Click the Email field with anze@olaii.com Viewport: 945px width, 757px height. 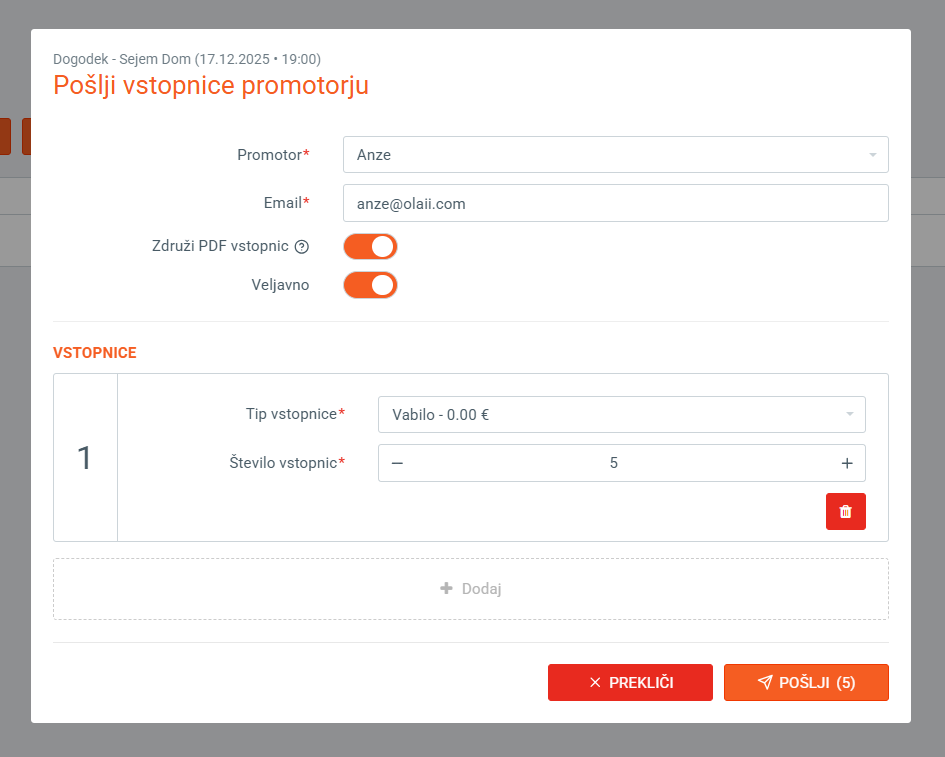[615, 203]
